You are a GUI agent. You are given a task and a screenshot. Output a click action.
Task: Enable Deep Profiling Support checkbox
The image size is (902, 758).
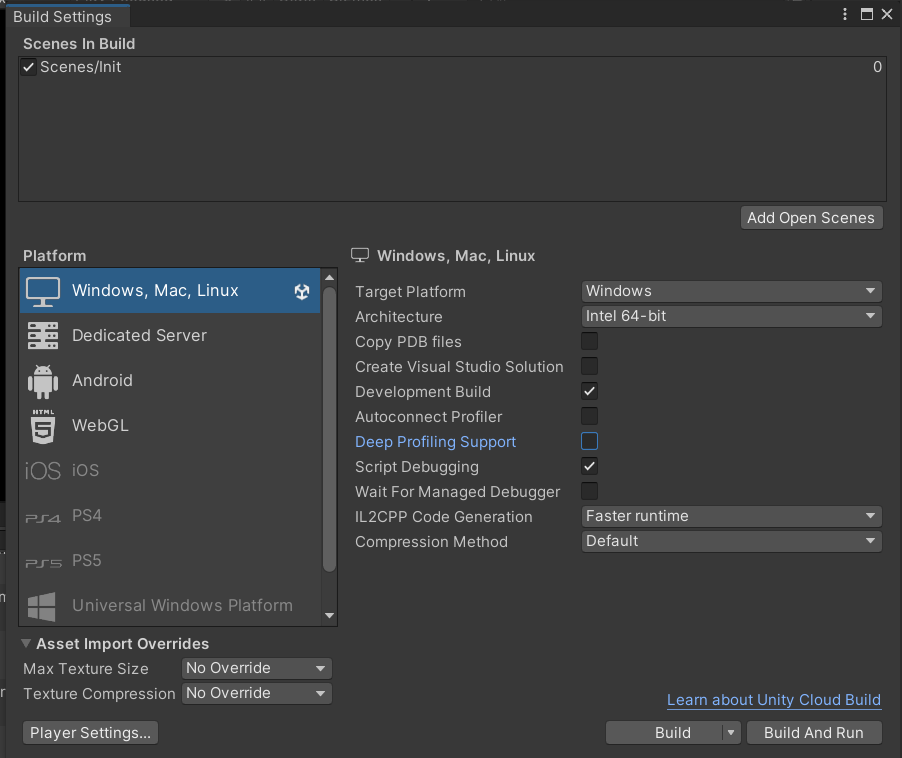tap(589, 441)
